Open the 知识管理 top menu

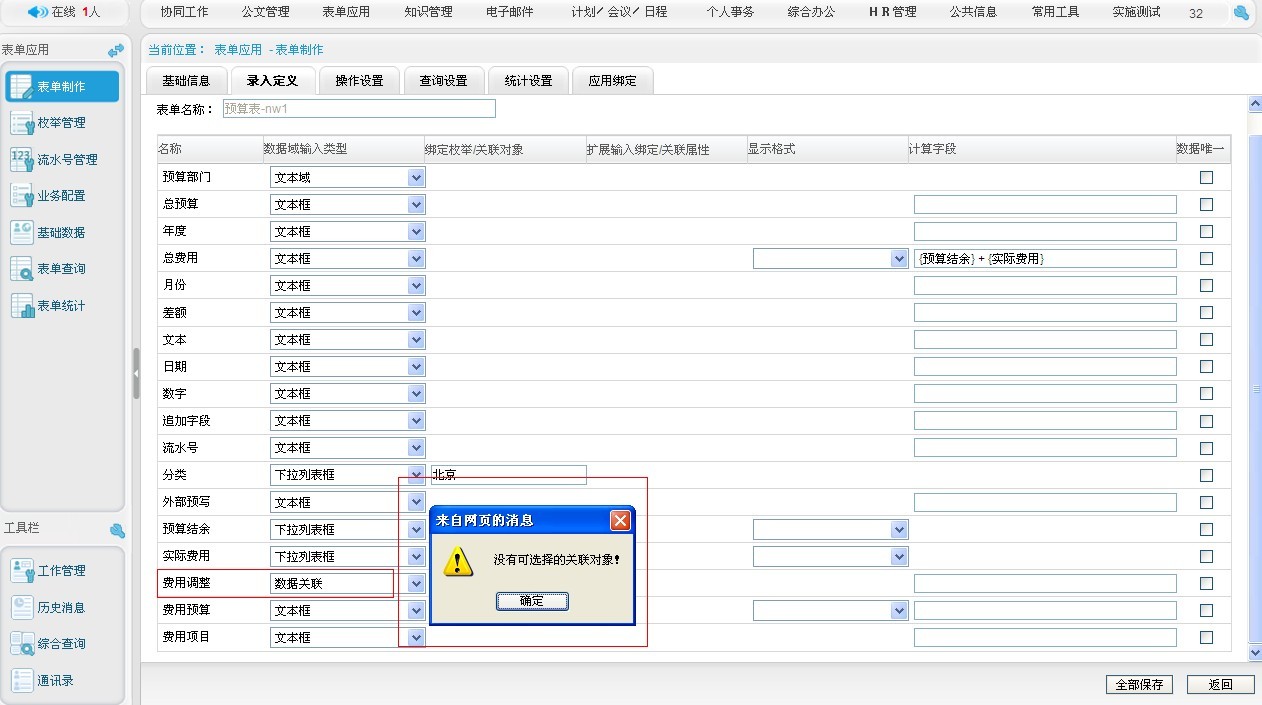(x=428, y=12)
